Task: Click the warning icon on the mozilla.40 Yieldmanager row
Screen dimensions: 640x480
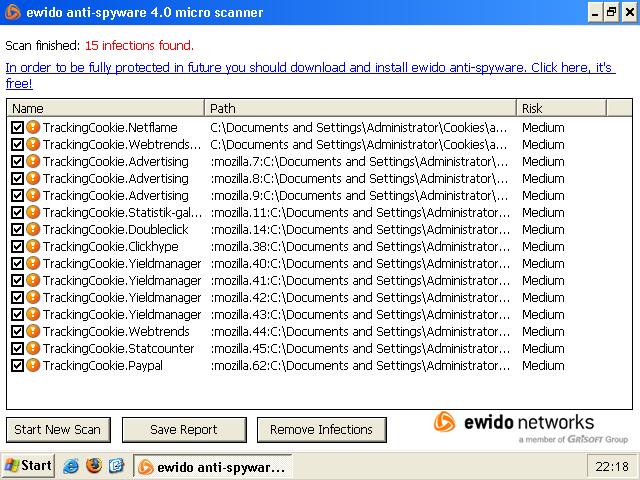Action: pyautogui.click(x=33, y=263)
